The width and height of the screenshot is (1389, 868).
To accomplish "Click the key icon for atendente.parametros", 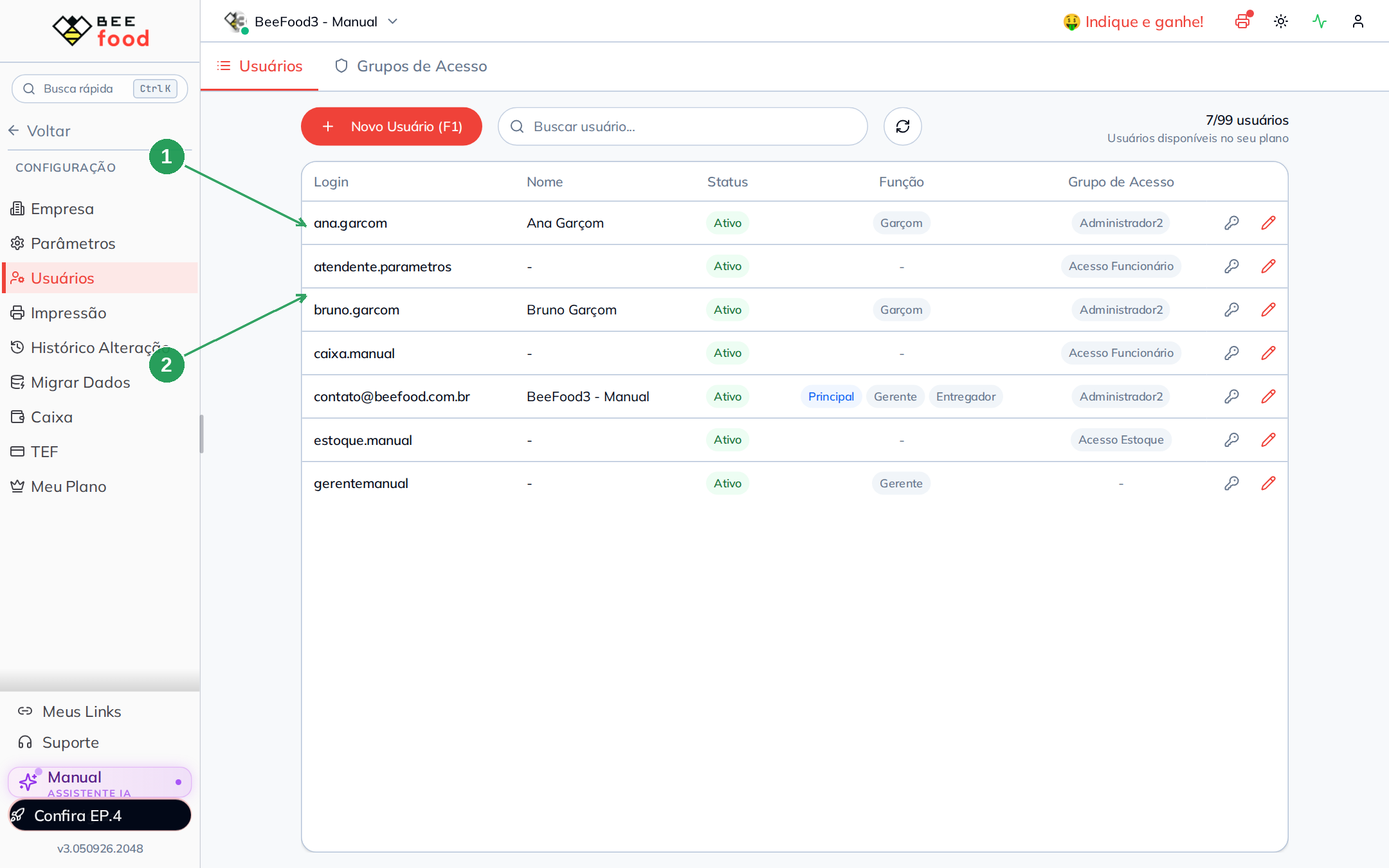I will coord(1231,266).
